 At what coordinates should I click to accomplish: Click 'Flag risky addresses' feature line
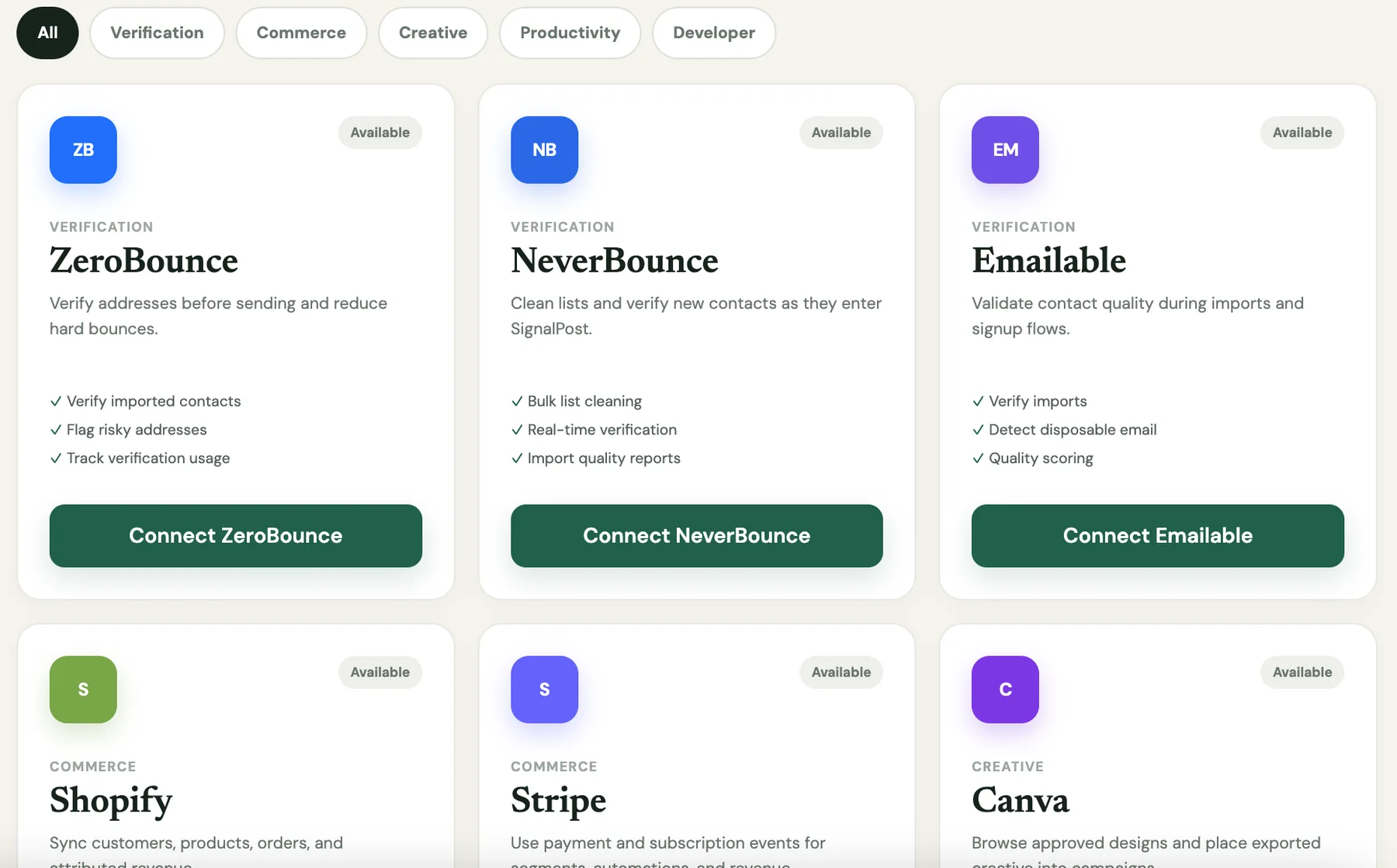[x=128, y=430]
